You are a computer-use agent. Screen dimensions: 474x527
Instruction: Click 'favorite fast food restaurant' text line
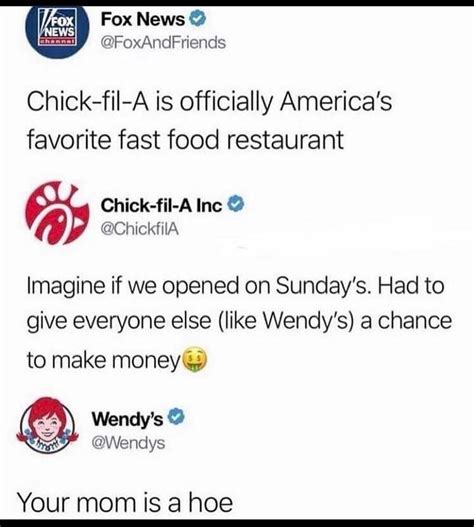click(x=185, y=139)
